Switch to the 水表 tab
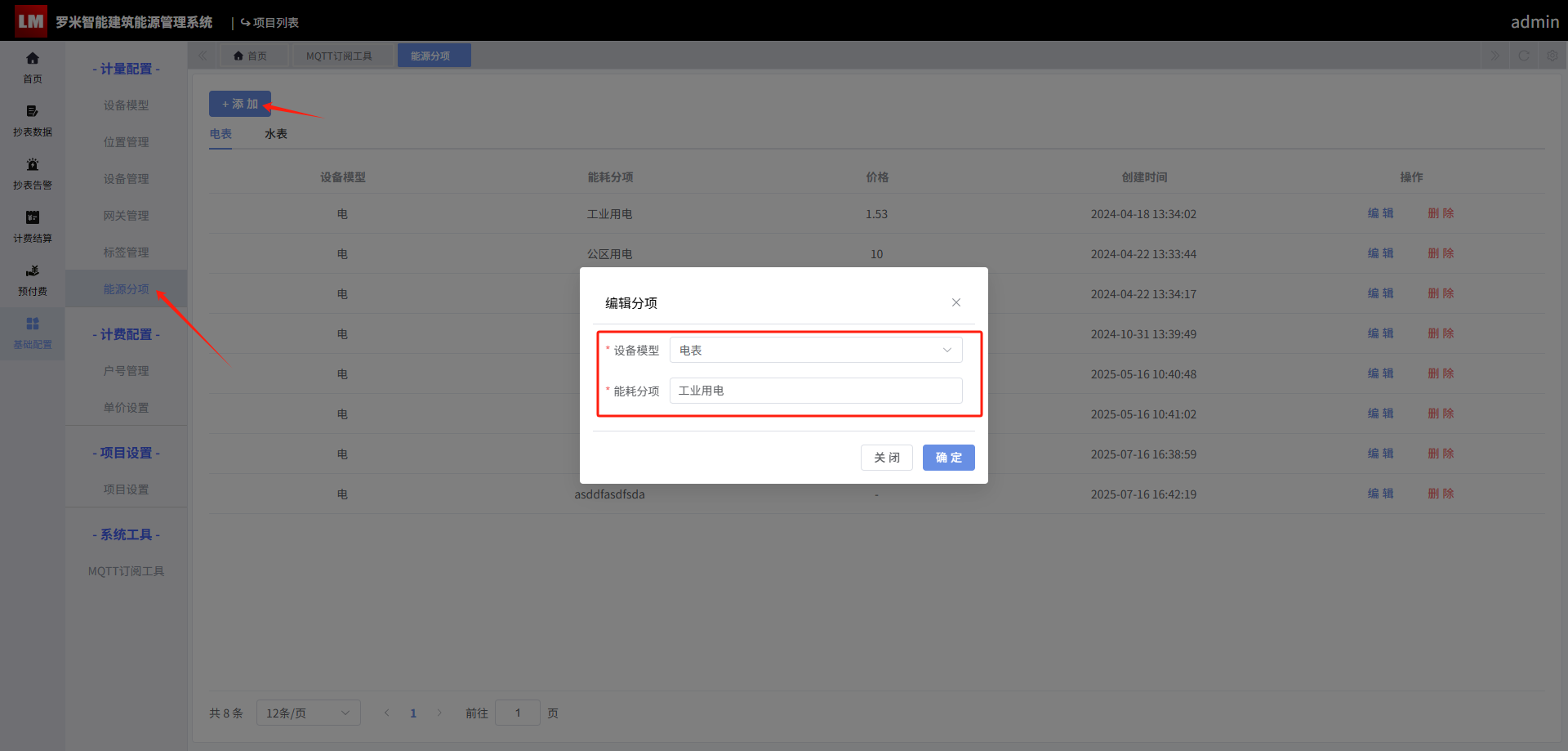Screen dimensions: 1568x751 [x=276, y=134]
